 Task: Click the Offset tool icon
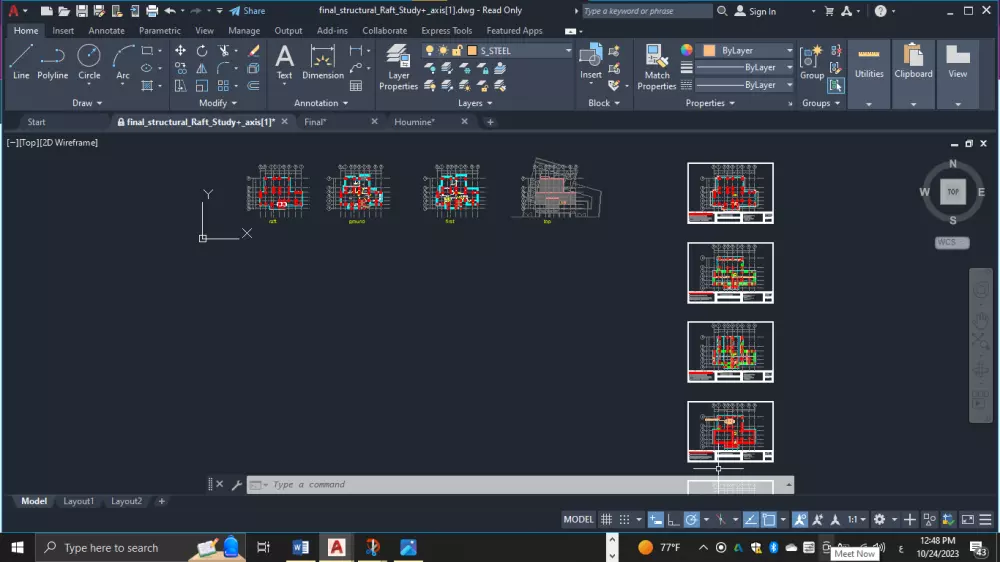(x=254, y=85)
